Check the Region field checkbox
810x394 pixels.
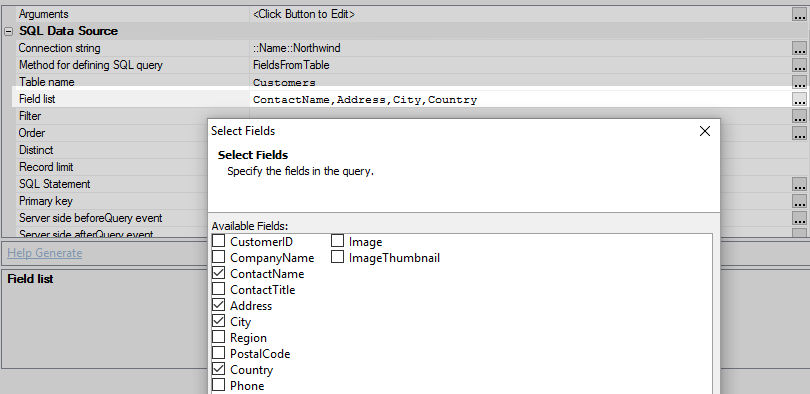pos(219,337)
